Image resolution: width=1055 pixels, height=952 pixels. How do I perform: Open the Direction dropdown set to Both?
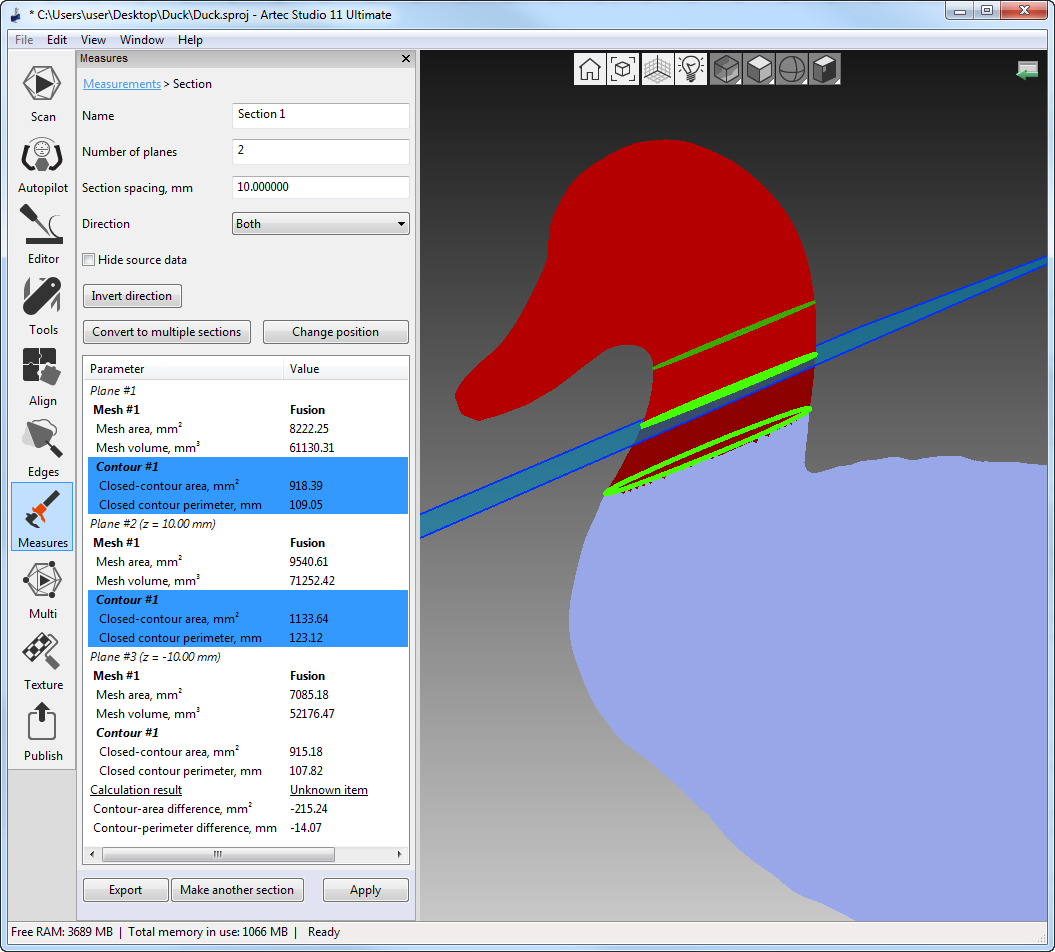tap(320, 224)
